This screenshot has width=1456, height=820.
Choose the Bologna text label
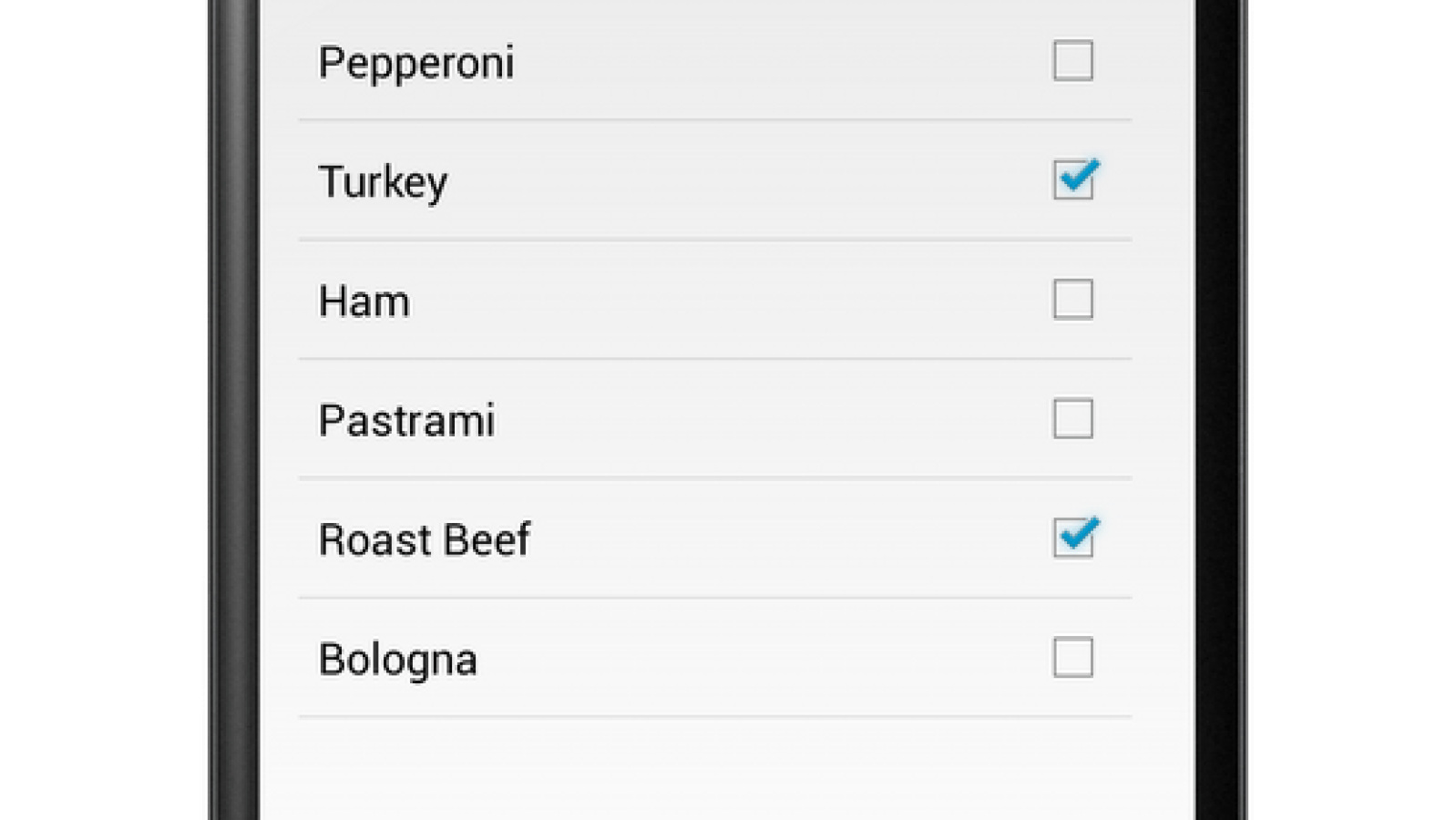point(397,660)
